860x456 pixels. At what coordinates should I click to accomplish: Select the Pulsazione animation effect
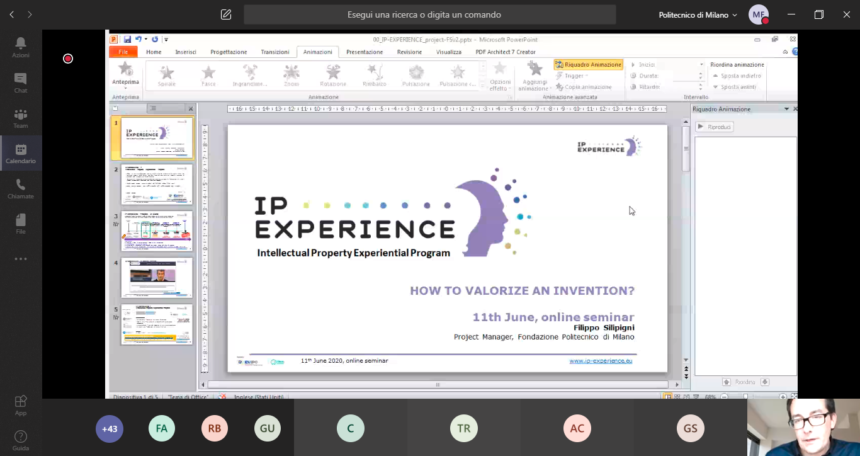(416, 76)
